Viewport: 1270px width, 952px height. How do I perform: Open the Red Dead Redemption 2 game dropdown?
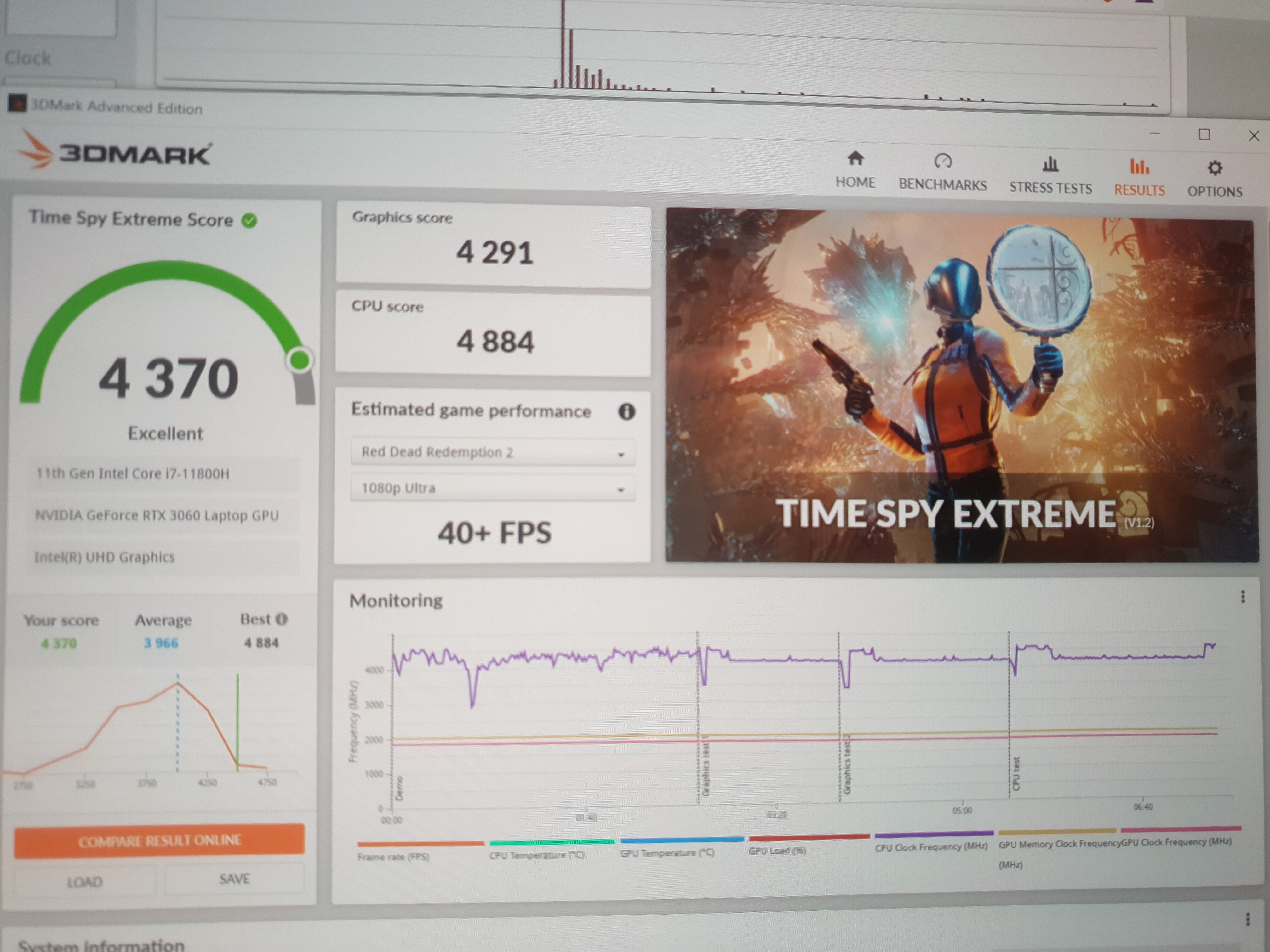493,452
